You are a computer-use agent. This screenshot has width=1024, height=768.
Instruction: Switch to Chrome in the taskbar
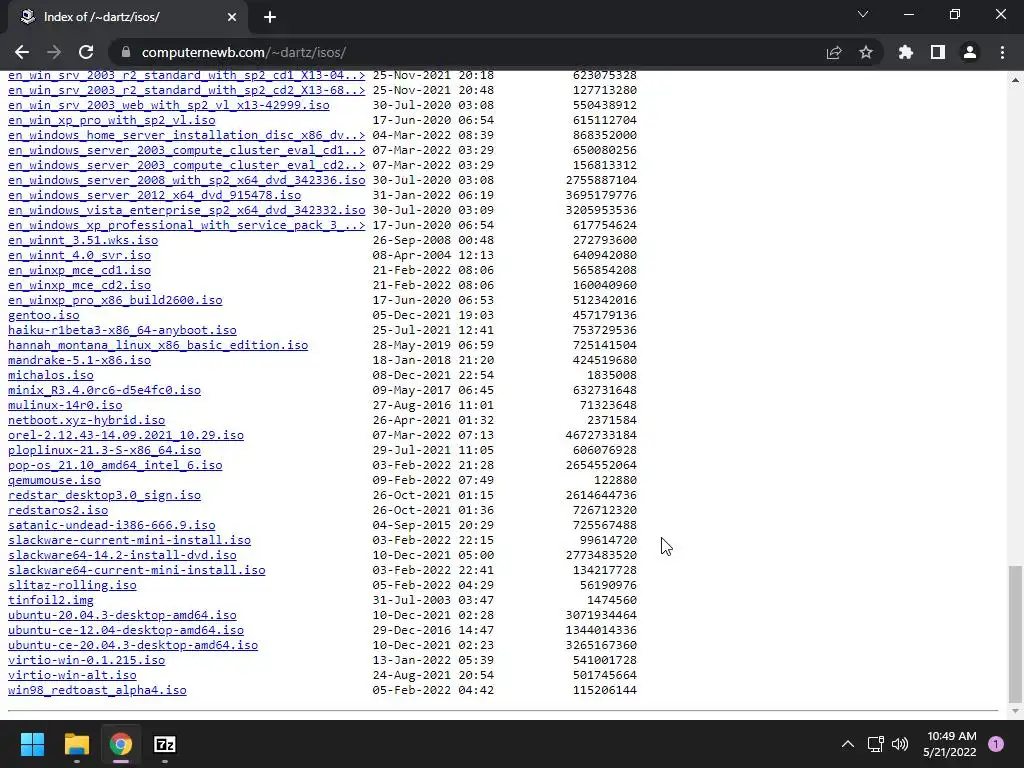click(x=121, y=744)
